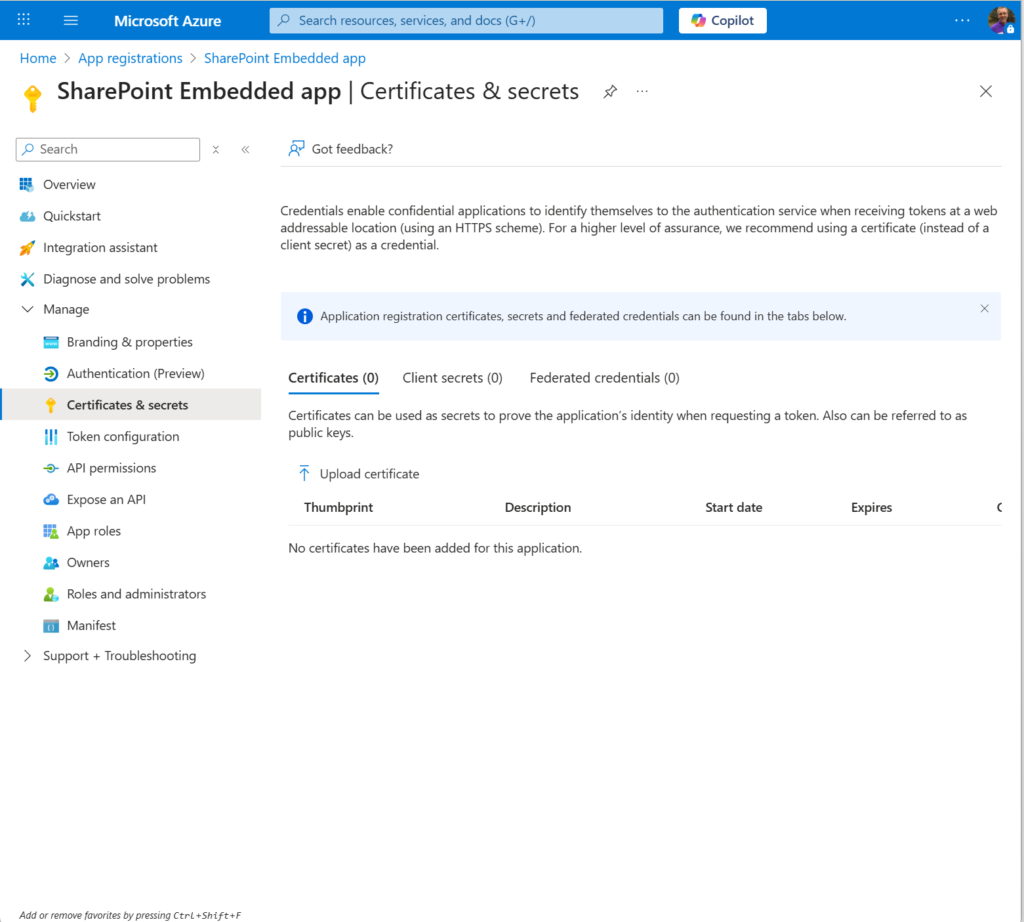Click the Quickstart cloud icon
The image size is (1024, 922).
tap(27, 216)
